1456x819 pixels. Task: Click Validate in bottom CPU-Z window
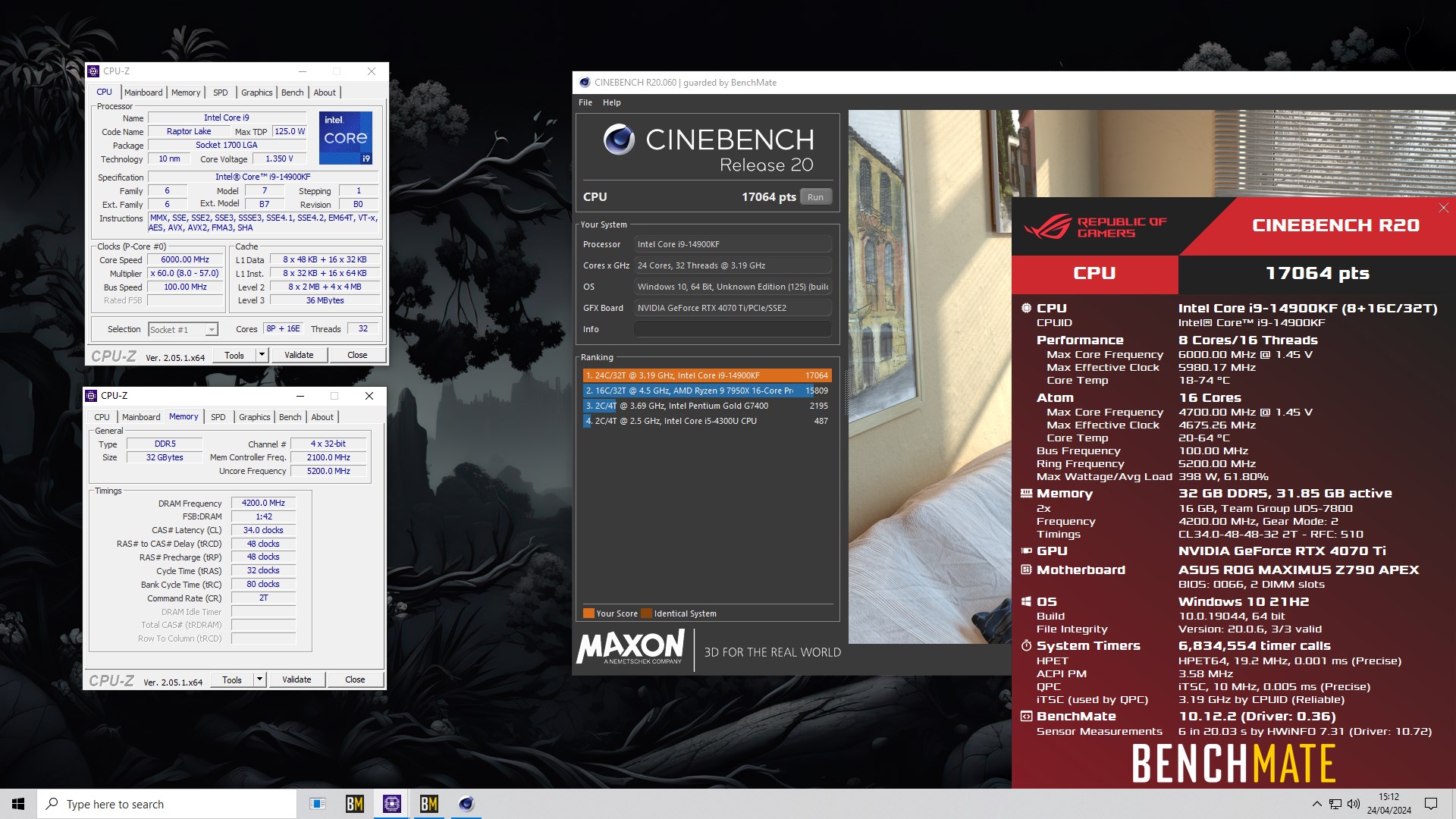coord(297,679)
